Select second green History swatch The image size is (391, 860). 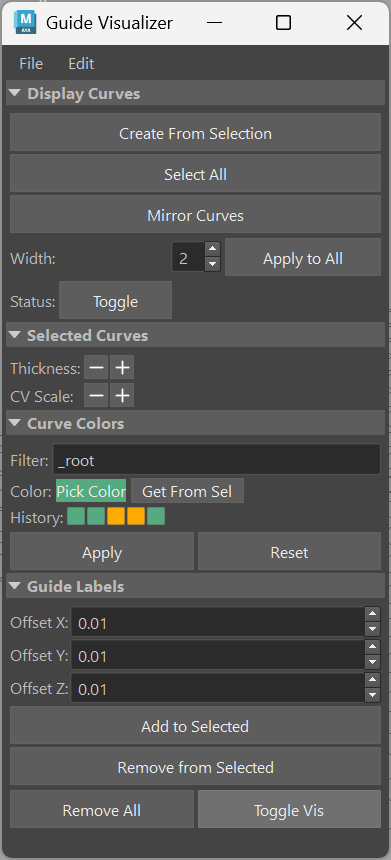point(96,517)
